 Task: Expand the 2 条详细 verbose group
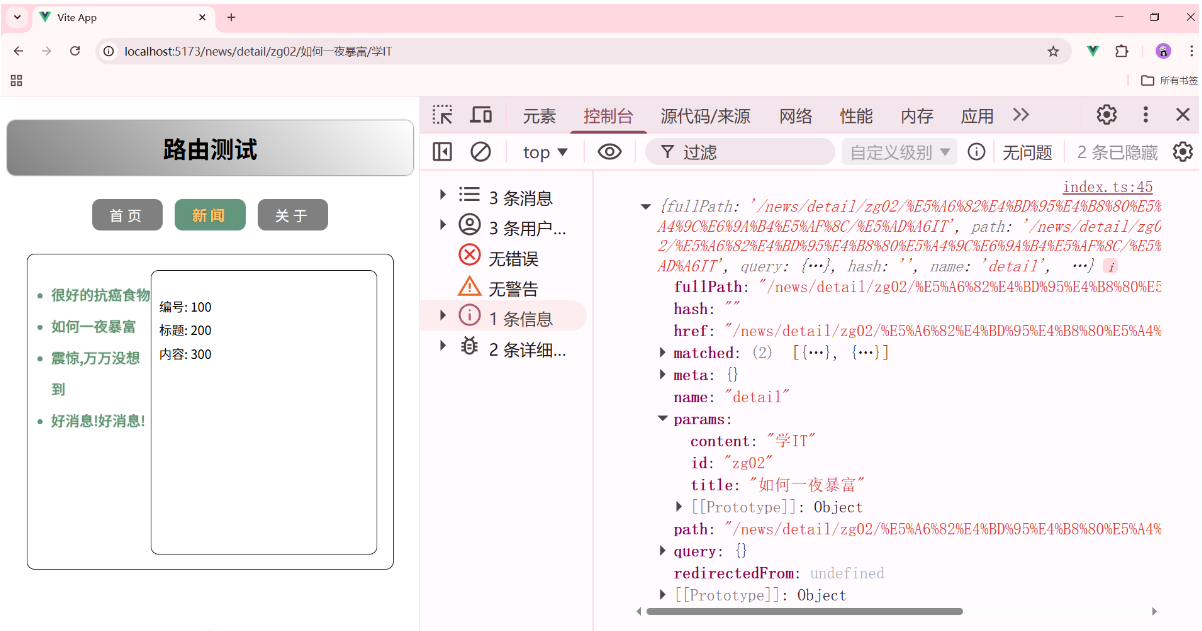(x=443, y=345)
